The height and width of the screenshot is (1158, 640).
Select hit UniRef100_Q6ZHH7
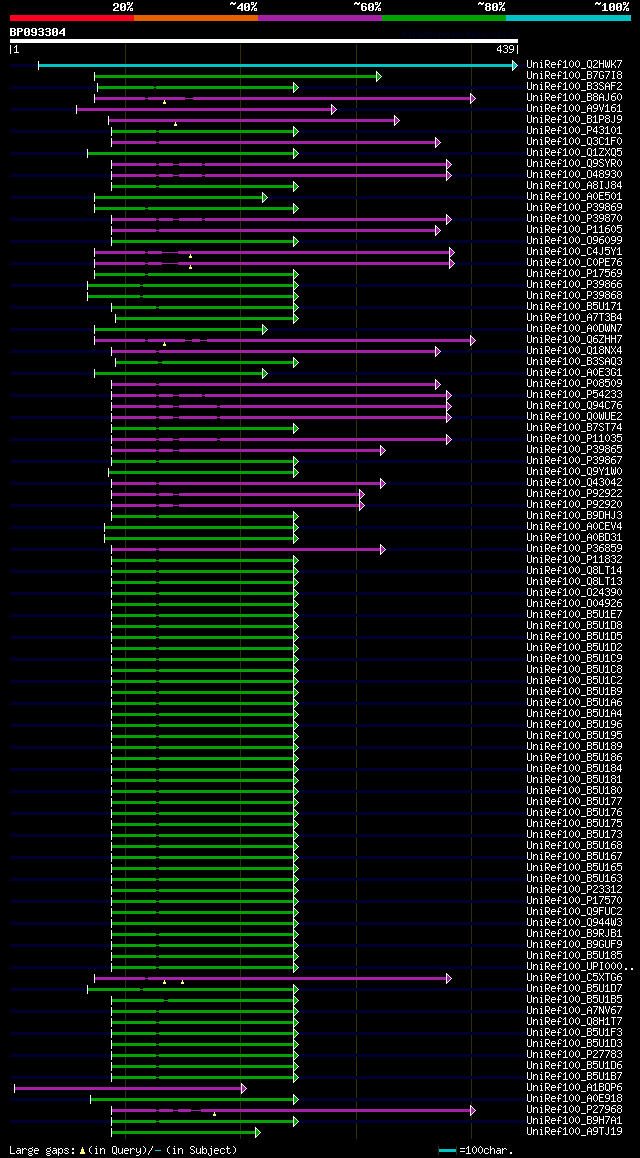pos(574,340)
